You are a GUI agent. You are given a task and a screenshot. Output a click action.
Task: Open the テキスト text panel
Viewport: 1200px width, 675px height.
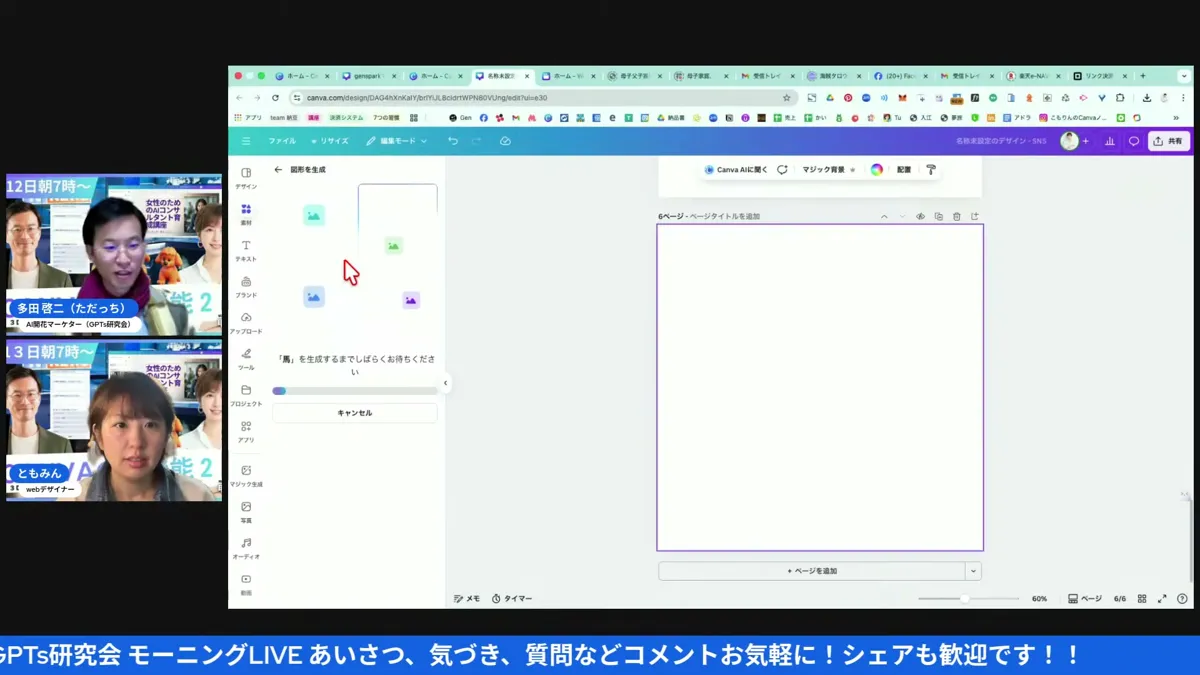point(246,250)
